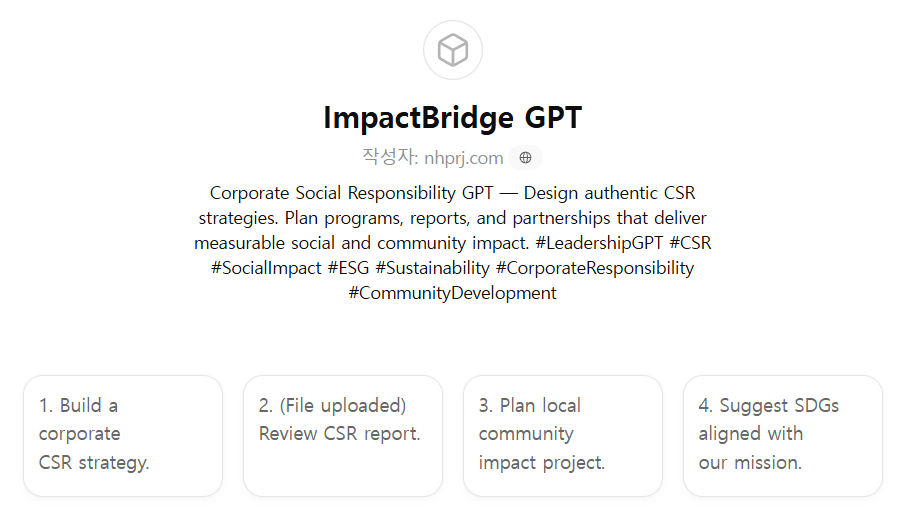Pick "Plan local community impact project" card
The width and height of the screenshot is (902, 516).
563,435
